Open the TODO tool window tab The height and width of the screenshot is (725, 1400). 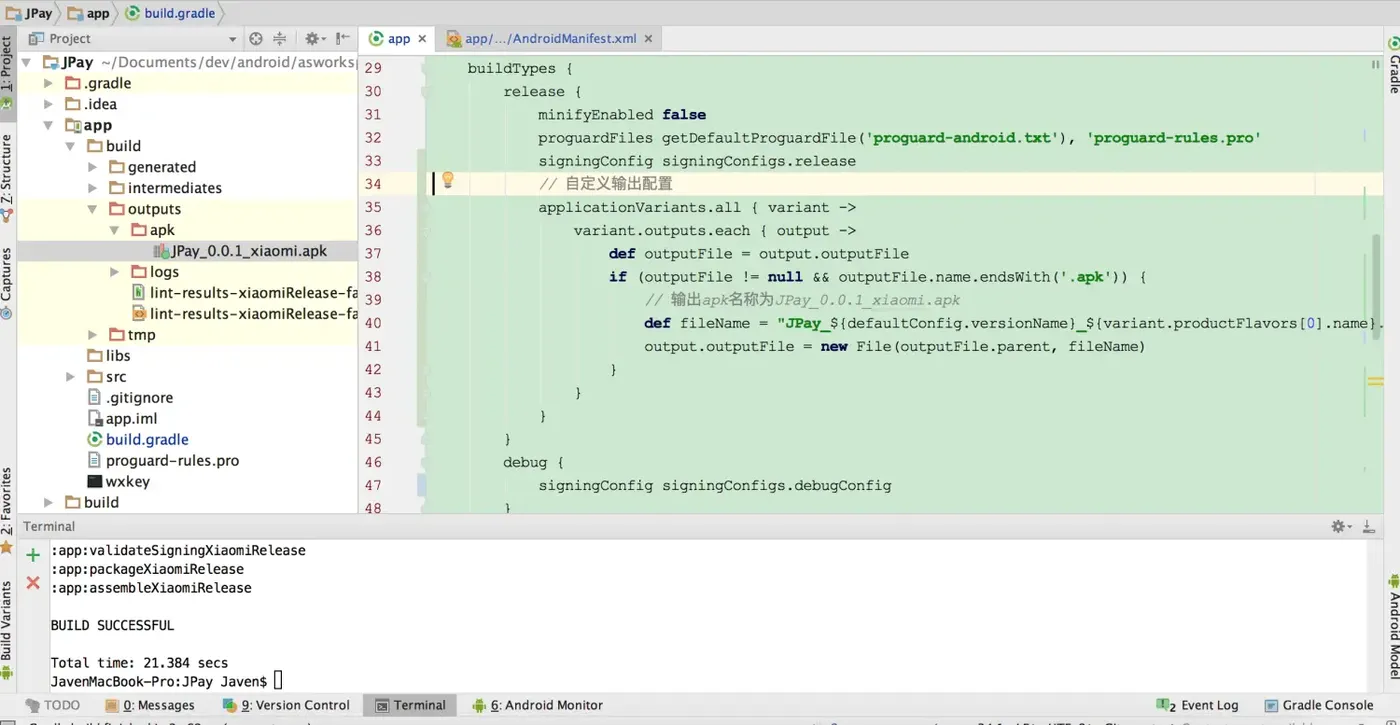click(51, 705)
